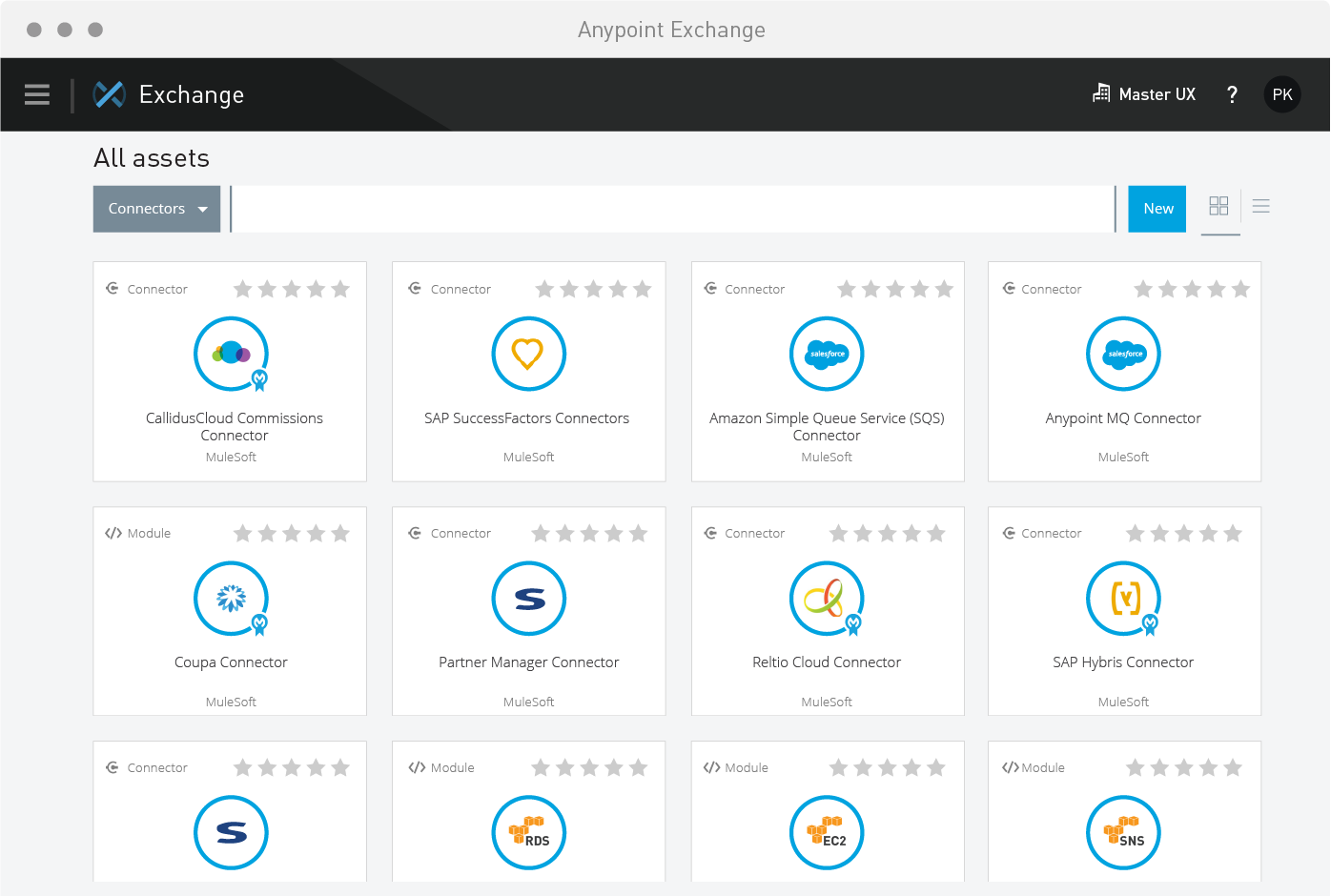Select the Reltio Cloud Connector colored loop icon
1331x896 pixels.
(827, 599)
